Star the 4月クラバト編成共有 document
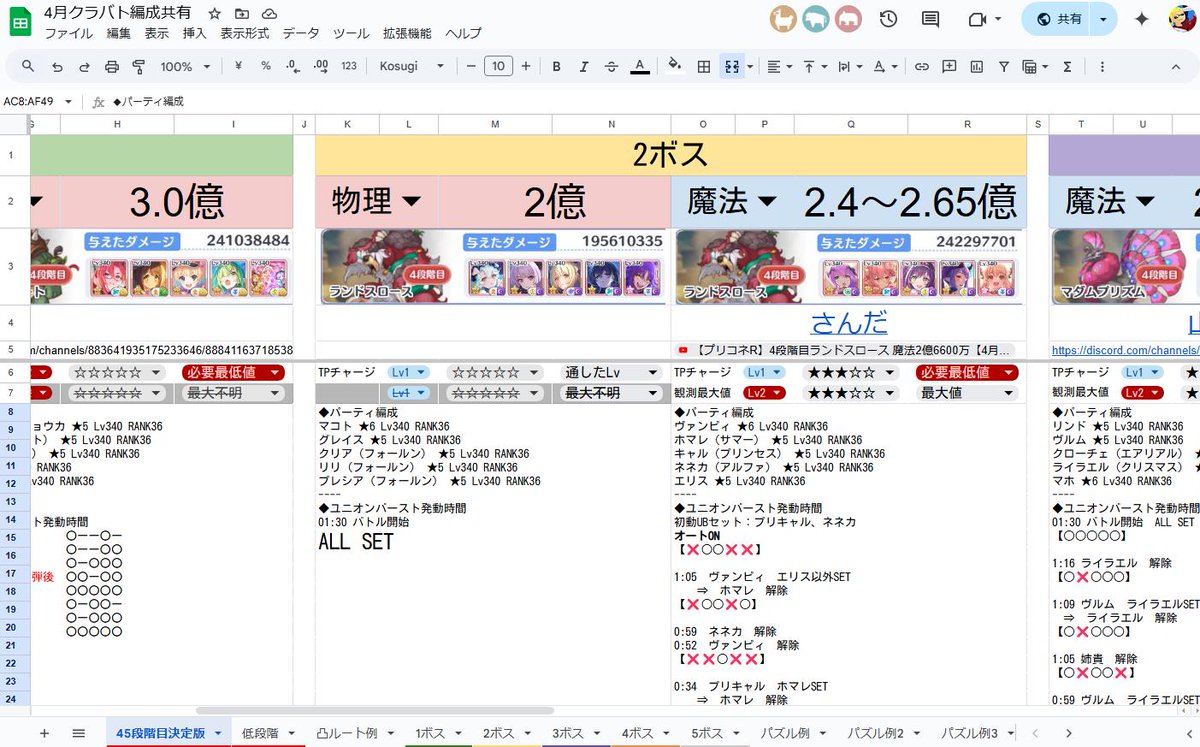 tap(214, 14)
